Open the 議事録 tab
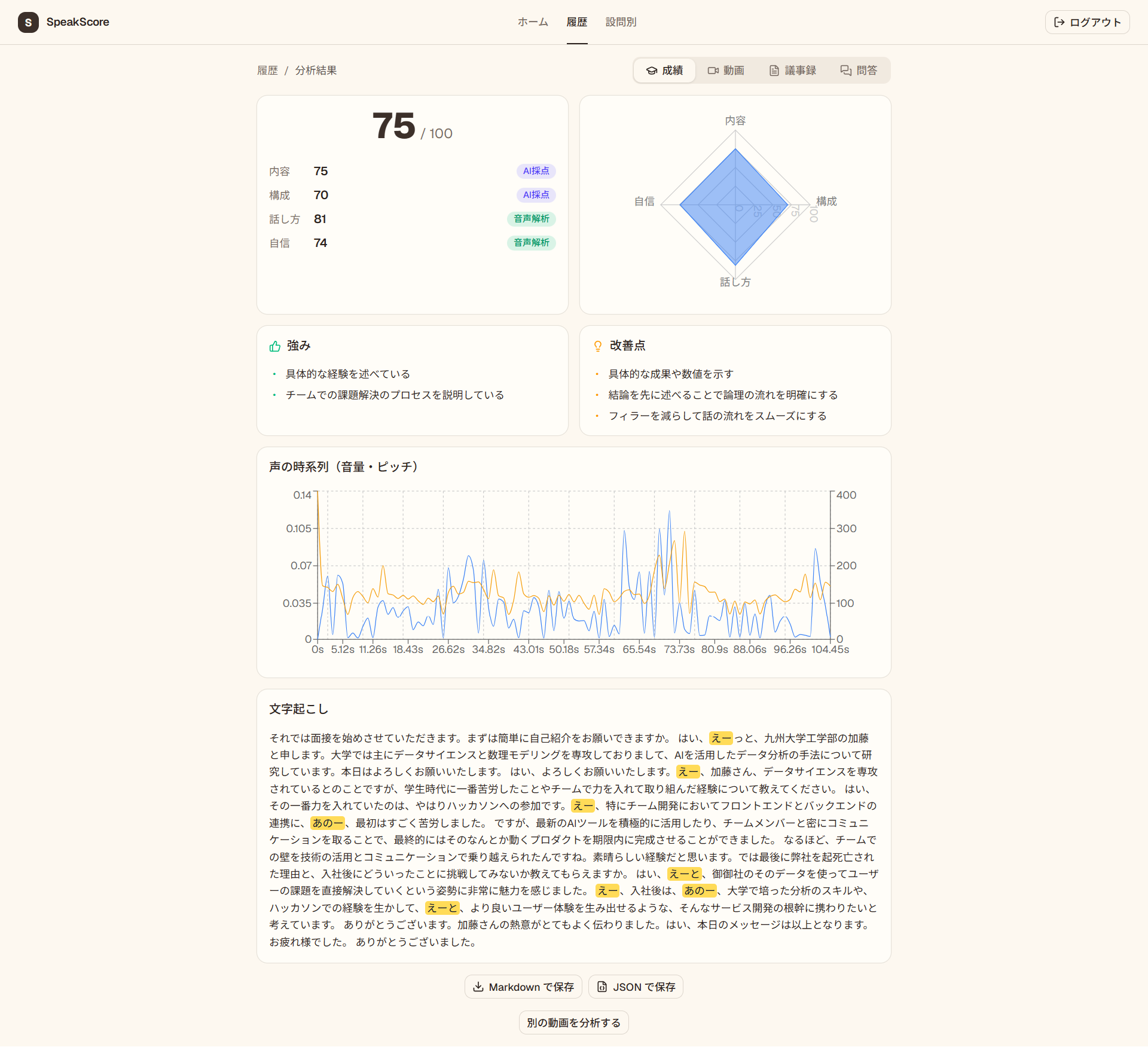This screenshot has width=1148, height=1047. click(792, 71)
